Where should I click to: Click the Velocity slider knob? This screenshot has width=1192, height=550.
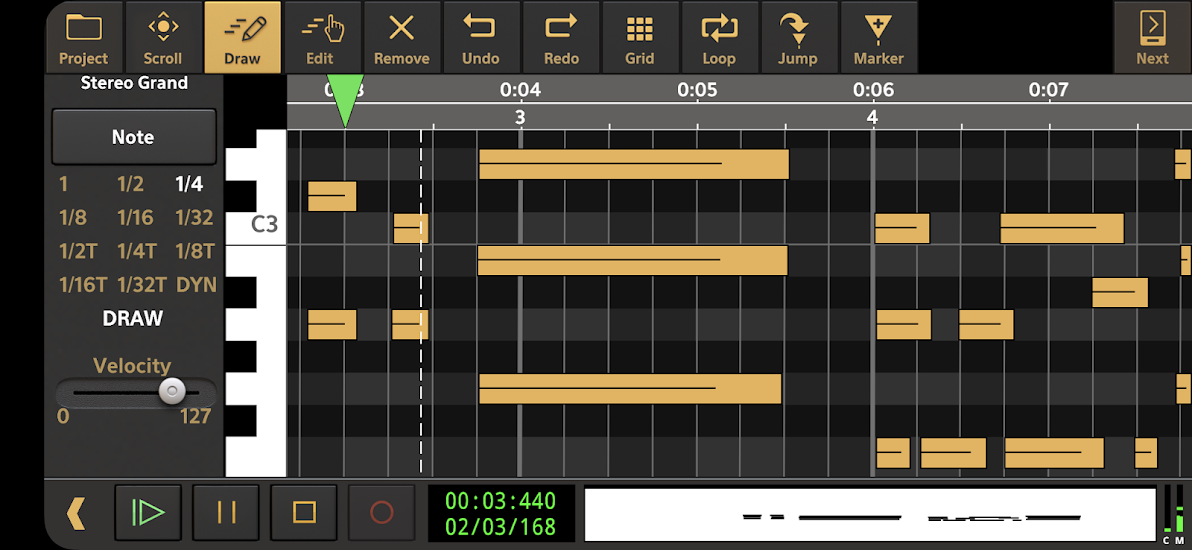[172, 391]
